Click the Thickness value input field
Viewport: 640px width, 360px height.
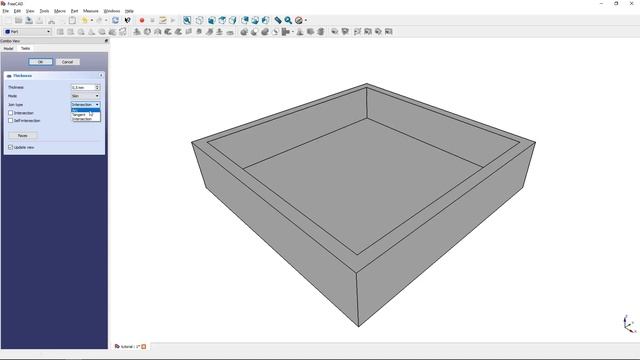tap(83, 87)
